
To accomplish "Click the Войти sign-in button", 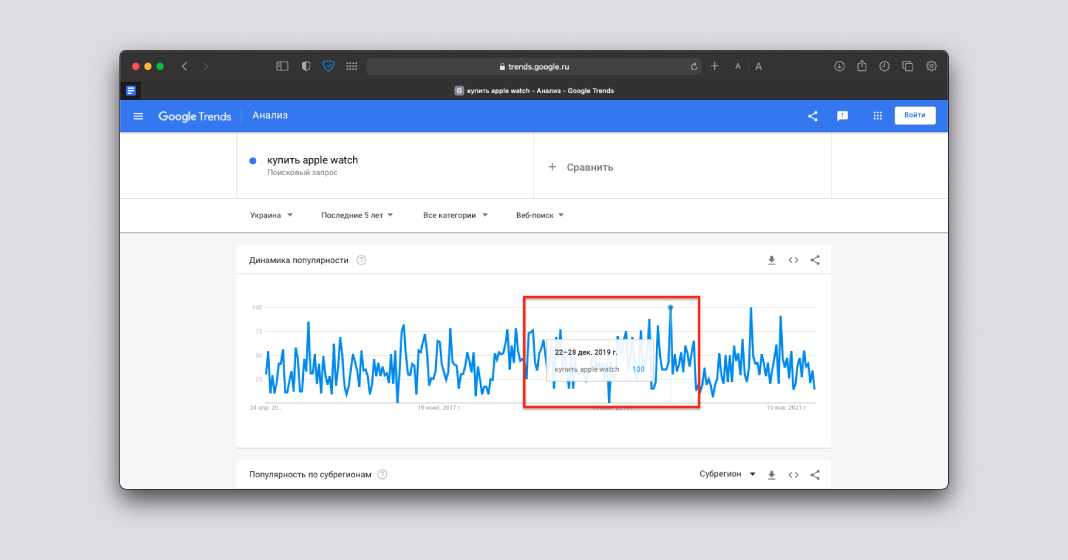I will (x=914, y=115).
